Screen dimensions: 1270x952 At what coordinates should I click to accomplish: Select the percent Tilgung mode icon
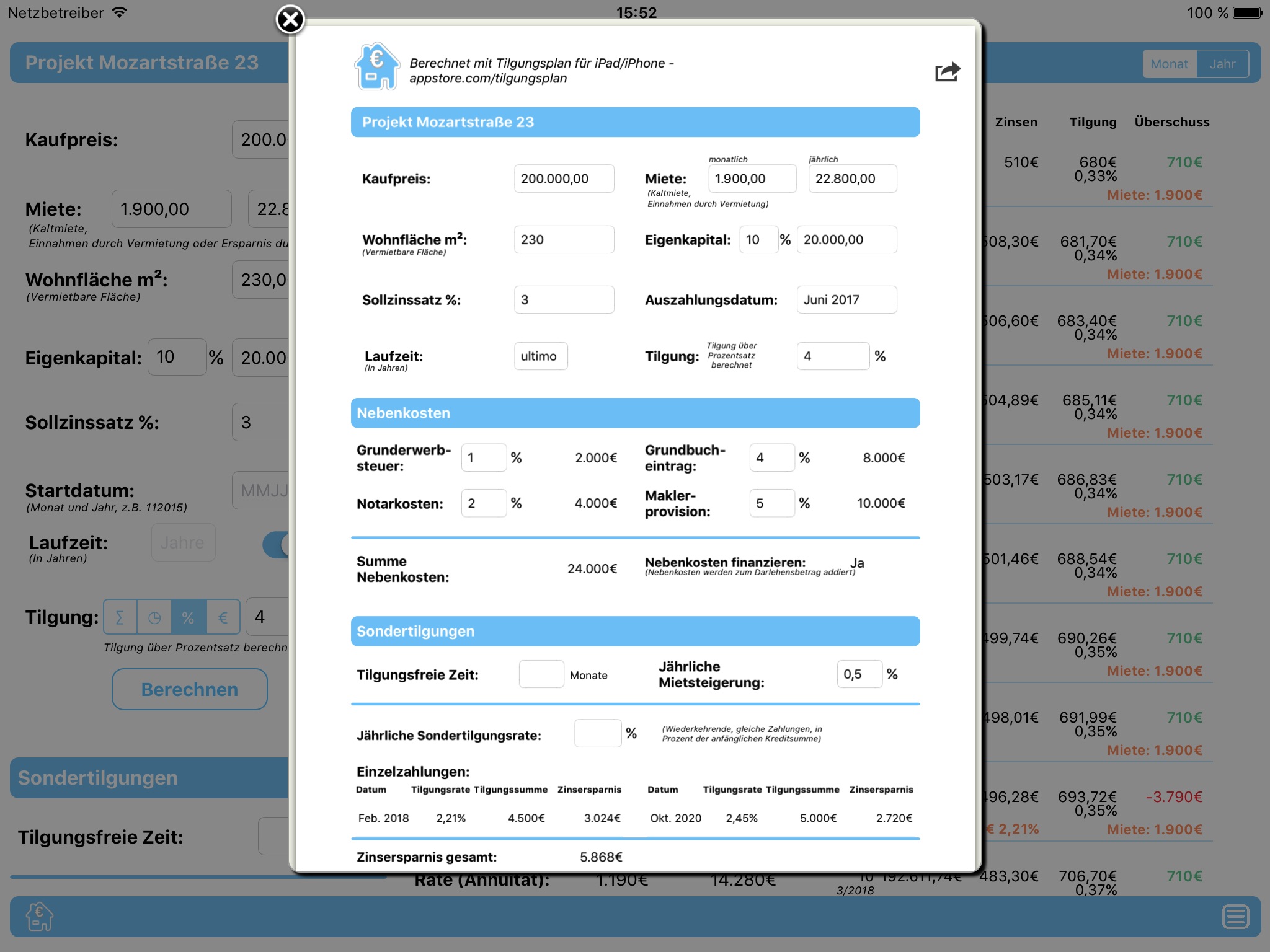coord(189,617)
